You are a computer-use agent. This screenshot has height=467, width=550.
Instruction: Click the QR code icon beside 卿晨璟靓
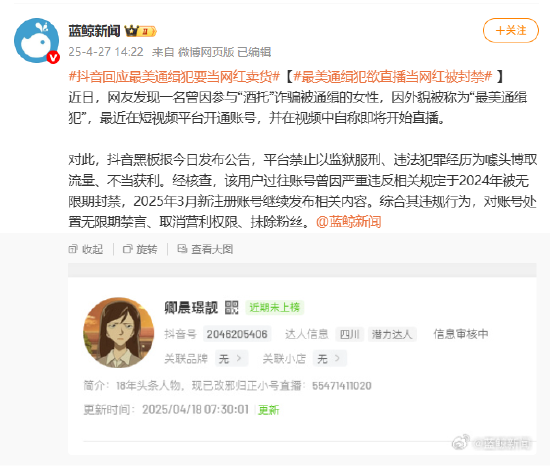coord(232,307)
